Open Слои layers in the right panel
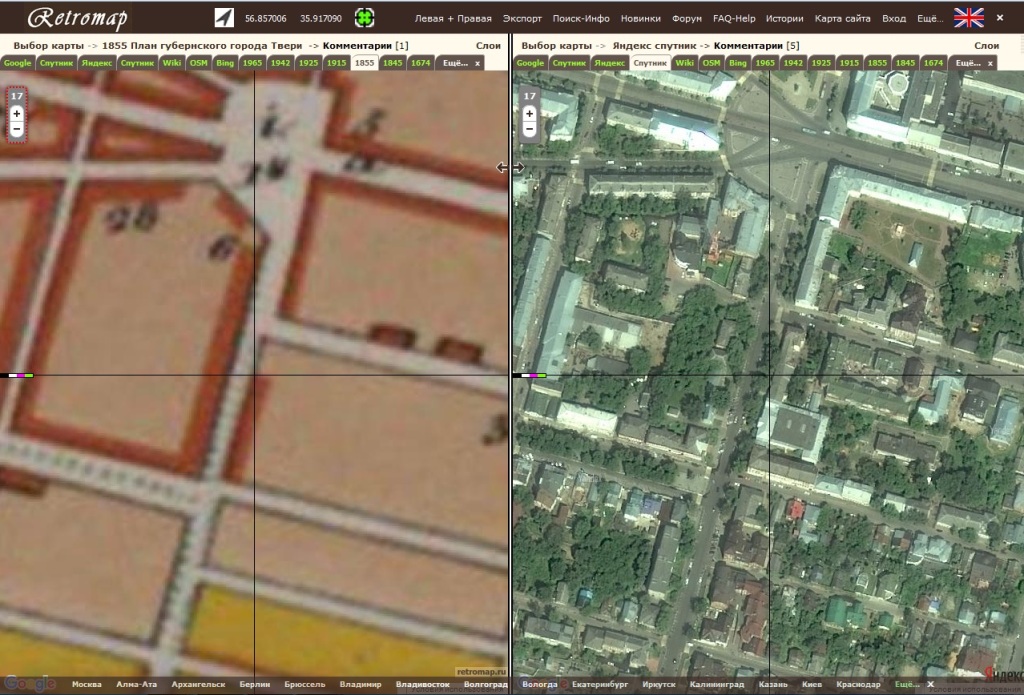1024x695 pixels. [987, 46]
